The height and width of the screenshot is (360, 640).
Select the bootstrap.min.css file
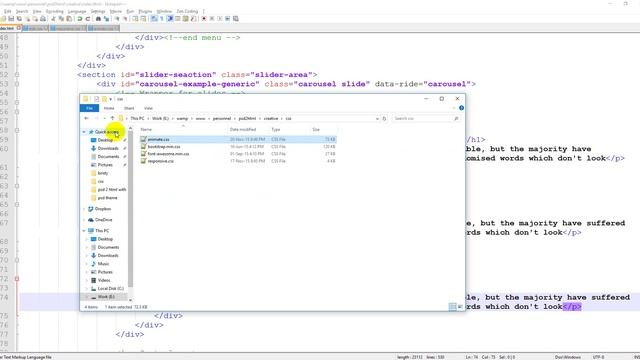238,147
